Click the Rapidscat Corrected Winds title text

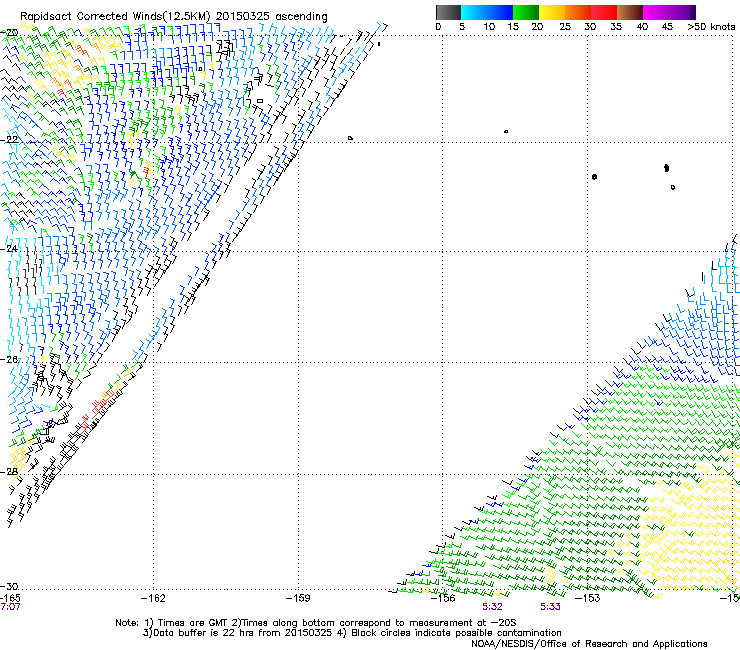click(x=174, y=16)
